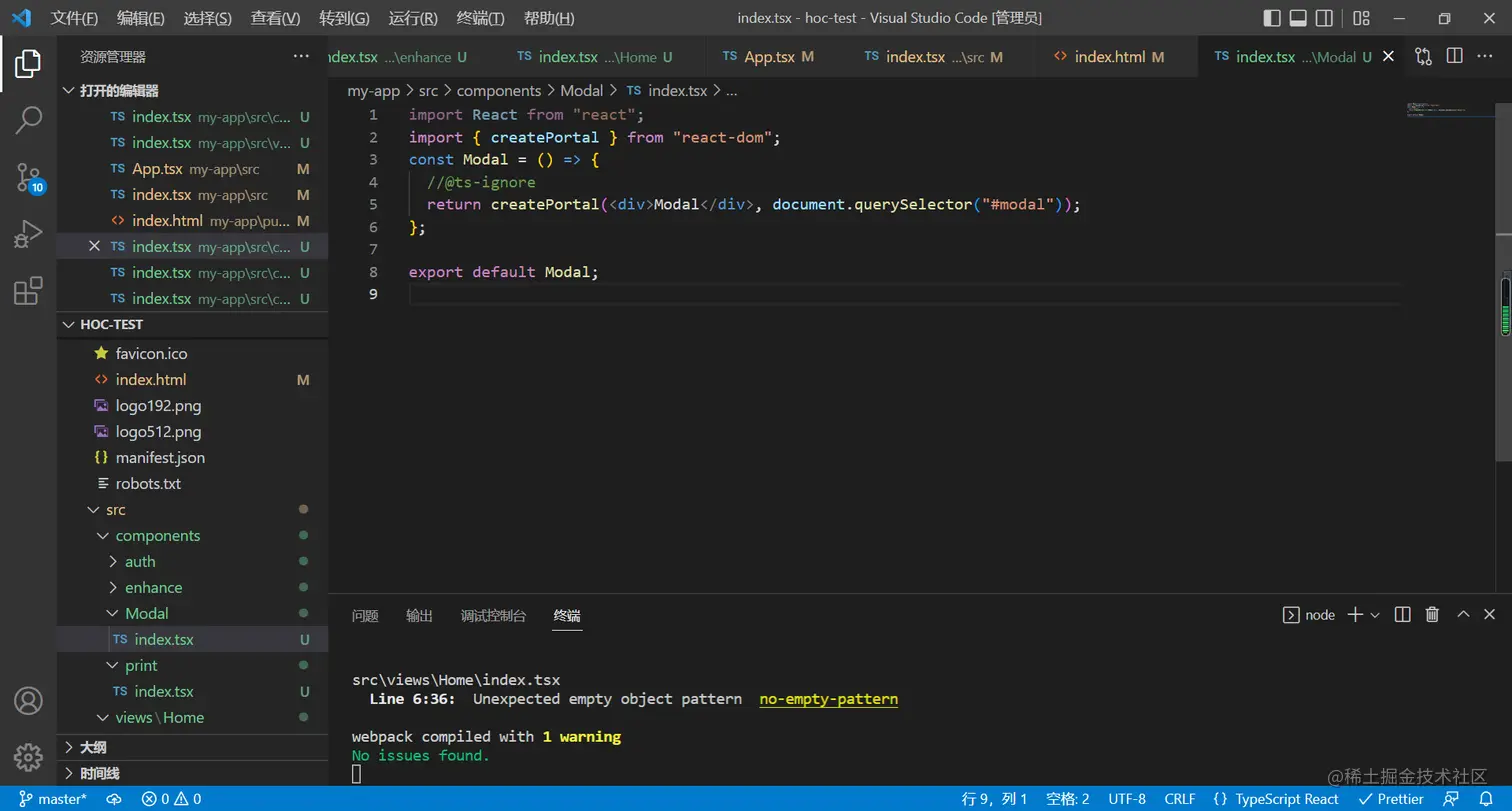Click synchronize changes cloud icon
This screenshot has height=811, width=1512.
(x=114, y=799)
